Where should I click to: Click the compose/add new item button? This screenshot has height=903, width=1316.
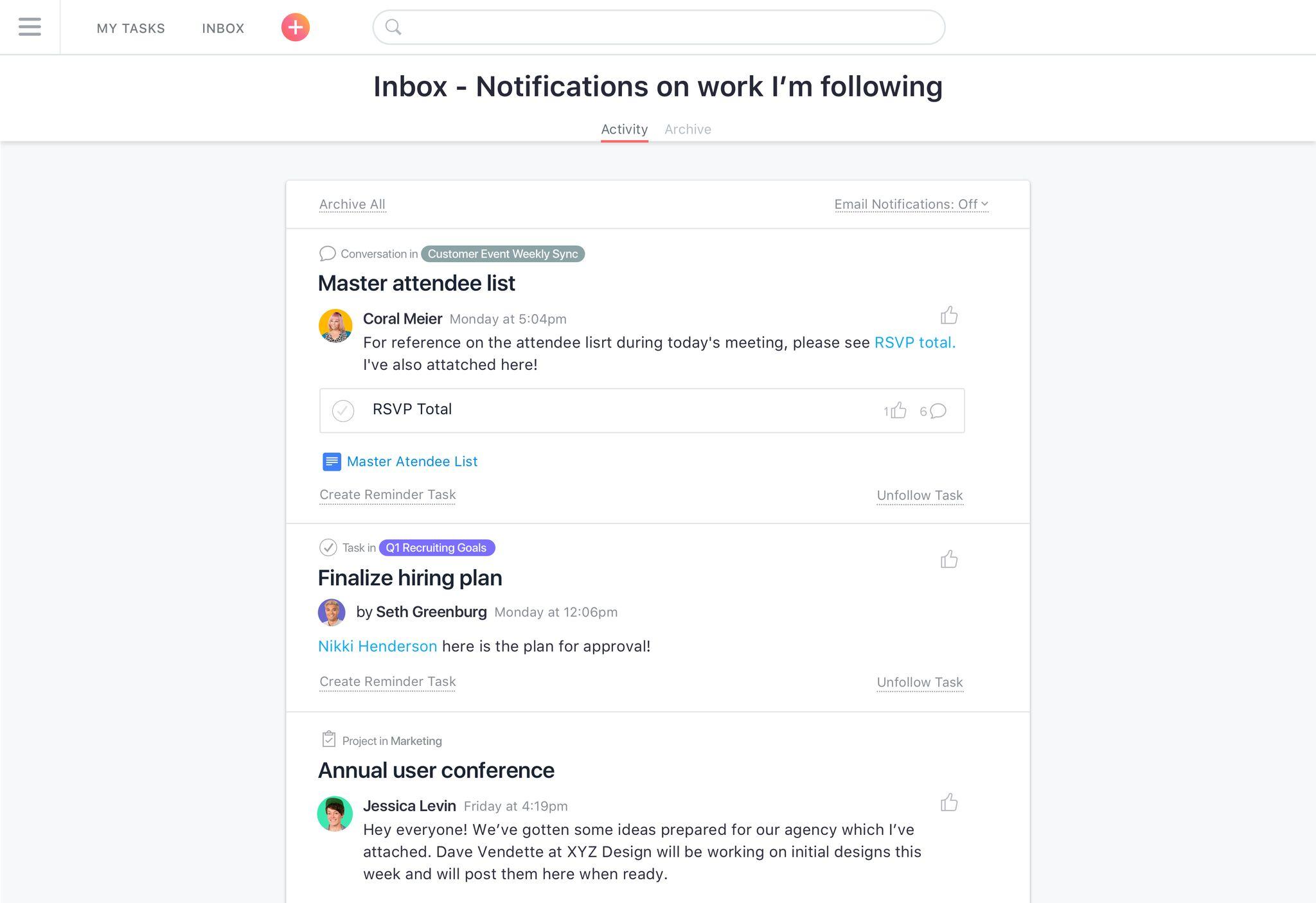click(x=295, y=26)
